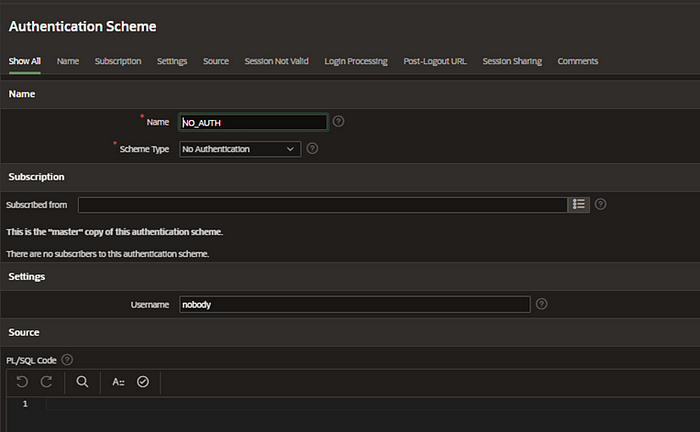
Task: Click the Subscribed from input field
Action: coord(323,205)
